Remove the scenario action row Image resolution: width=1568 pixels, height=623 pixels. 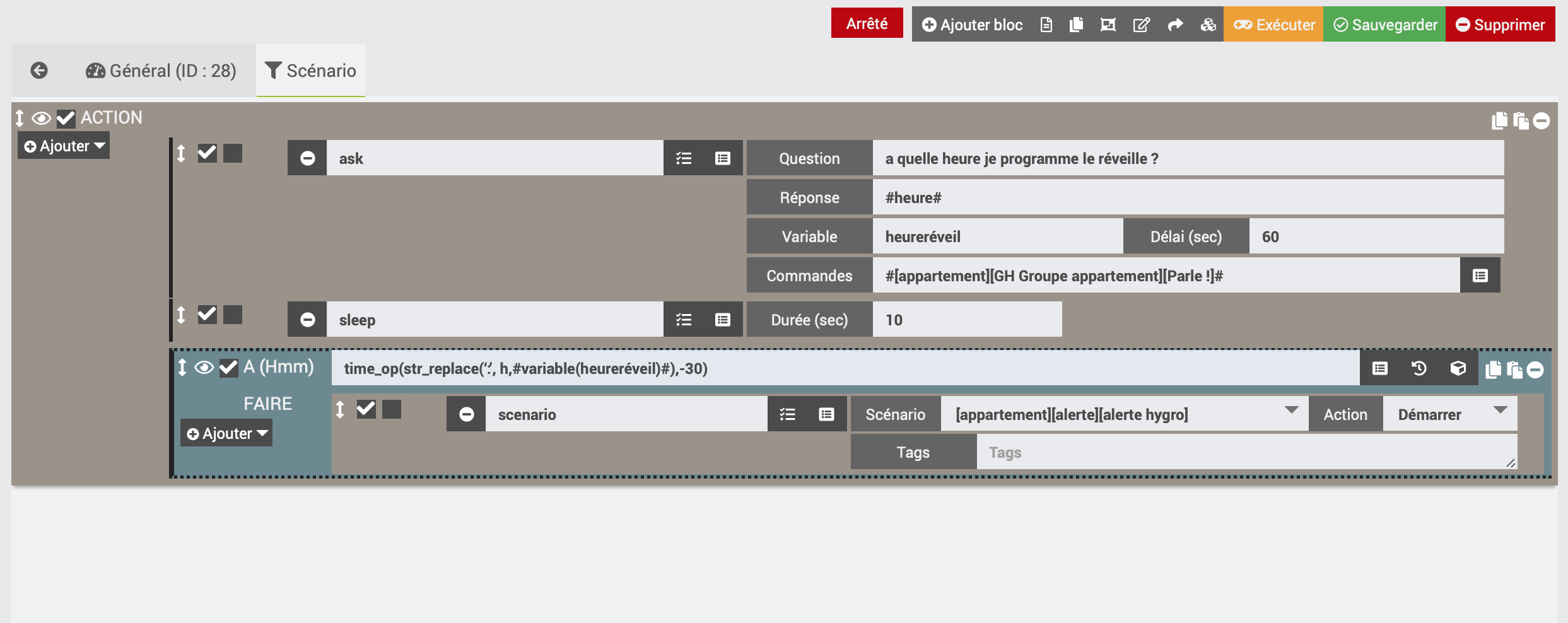click(466, 414)
